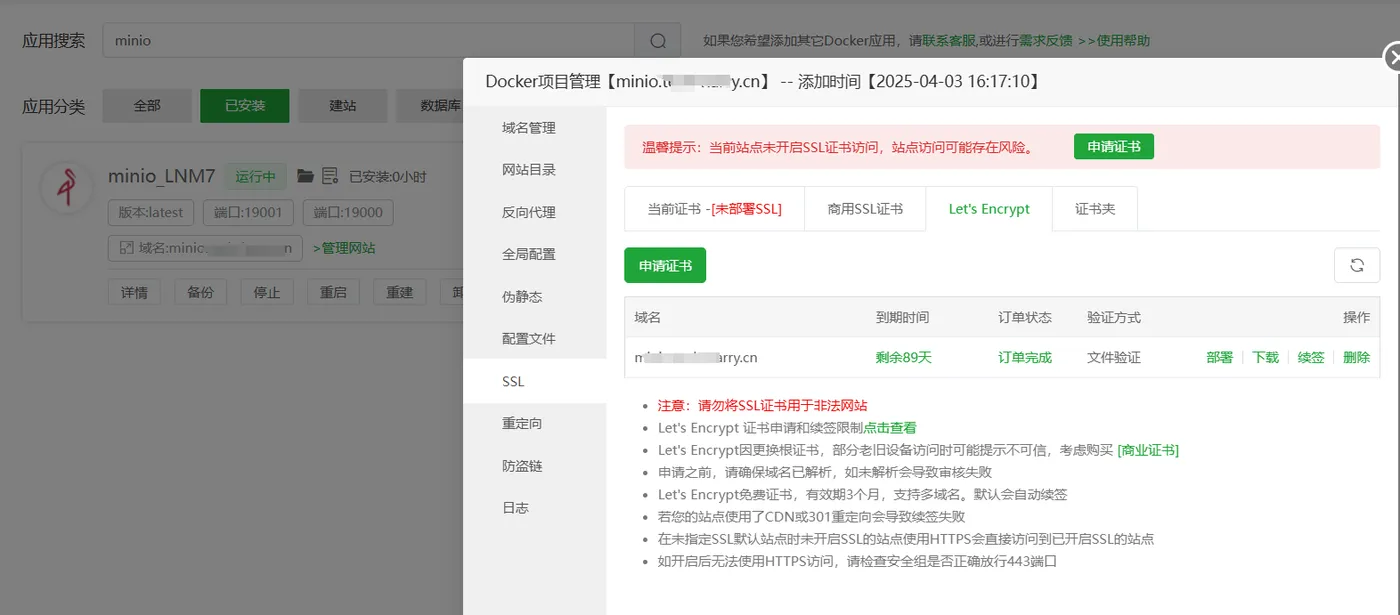Screen dimensions: 1400x615
Task: Click 部署 for the certificate row
Action: click(x=1219, y=357)
